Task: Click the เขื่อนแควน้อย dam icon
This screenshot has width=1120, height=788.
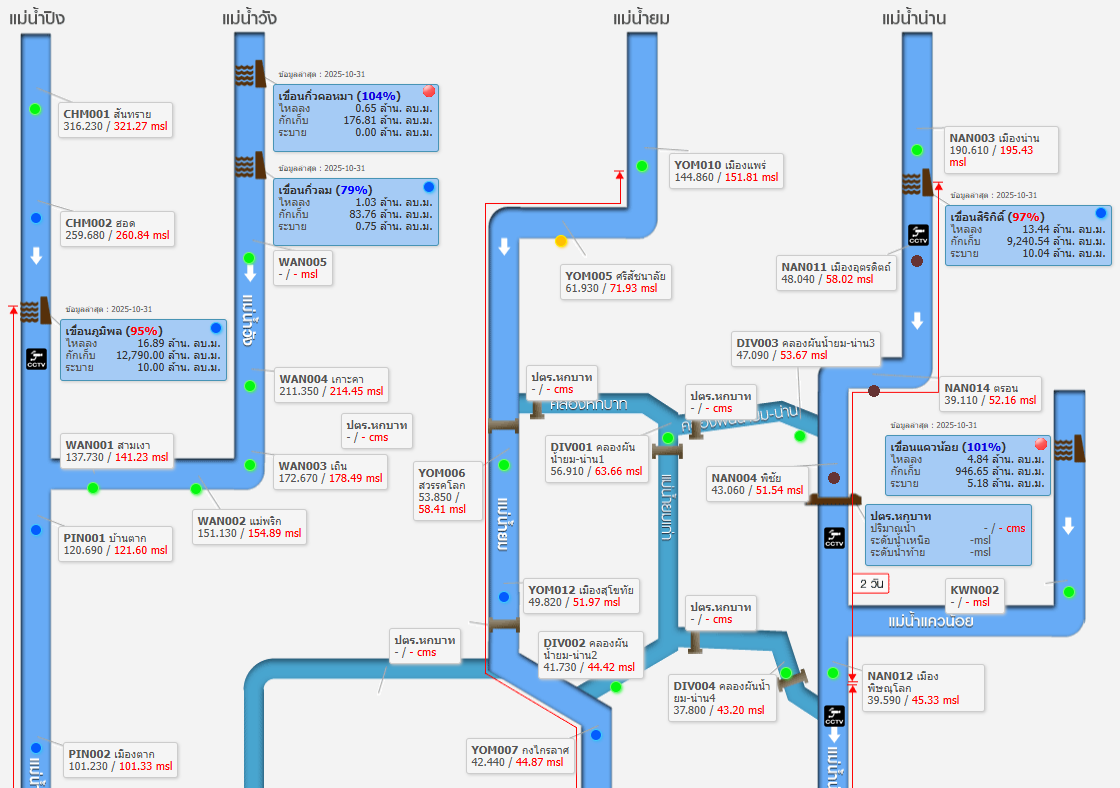Action: click(x=1069, y=450)
